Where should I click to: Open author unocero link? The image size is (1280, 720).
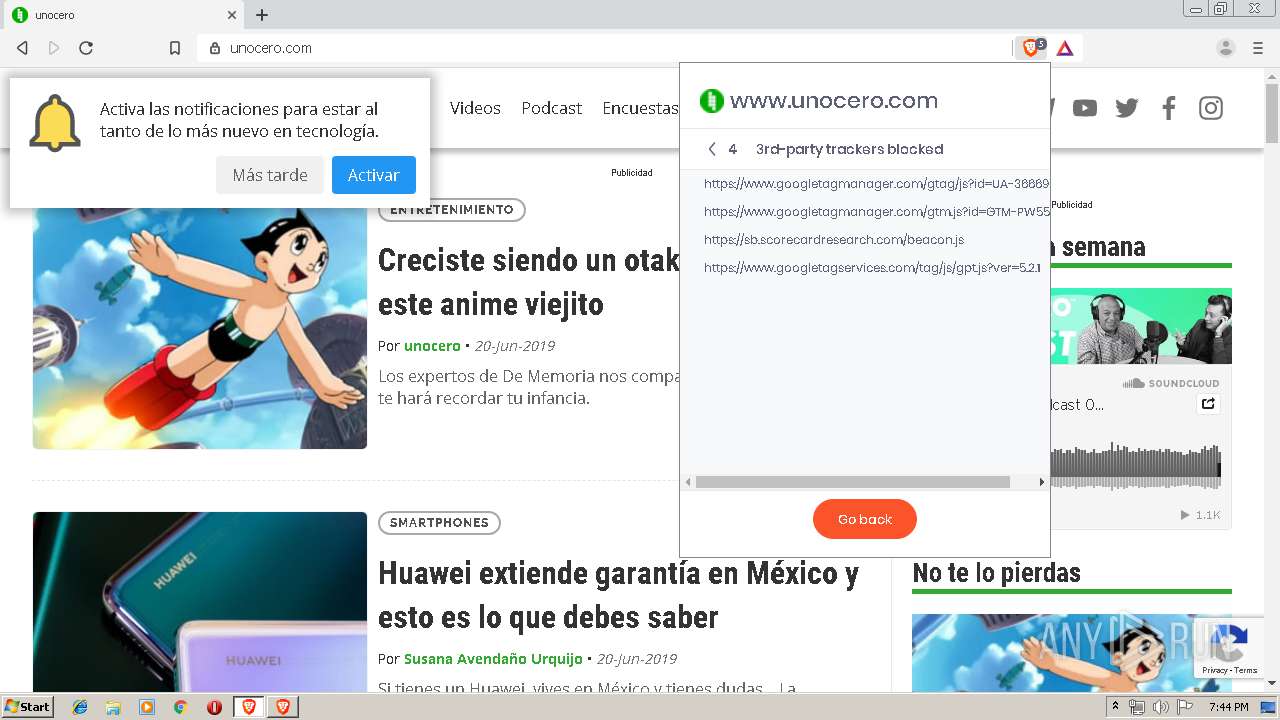[432, 346]
